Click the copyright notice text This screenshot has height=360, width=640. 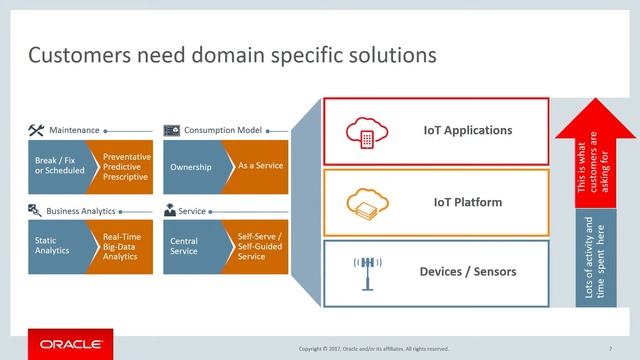pos(373,349)
